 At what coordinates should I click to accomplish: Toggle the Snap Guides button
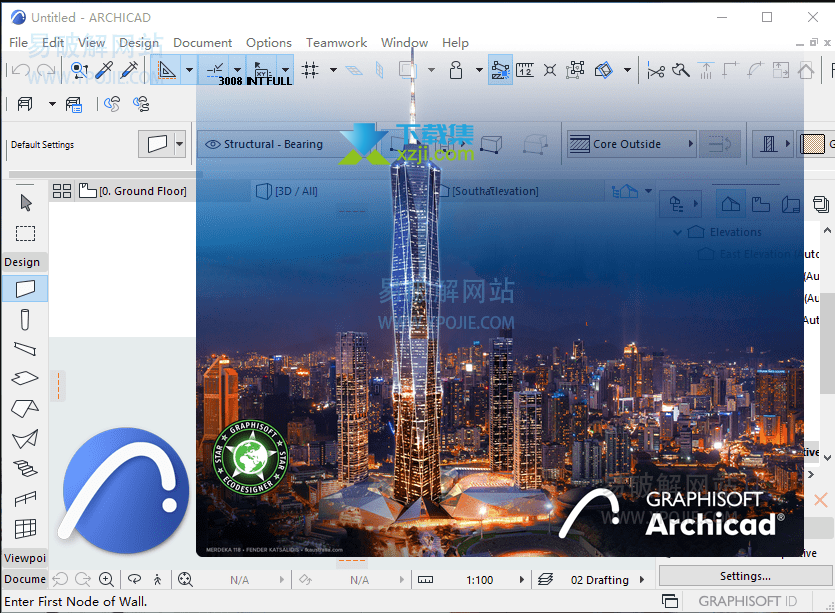tap(215, 70)
